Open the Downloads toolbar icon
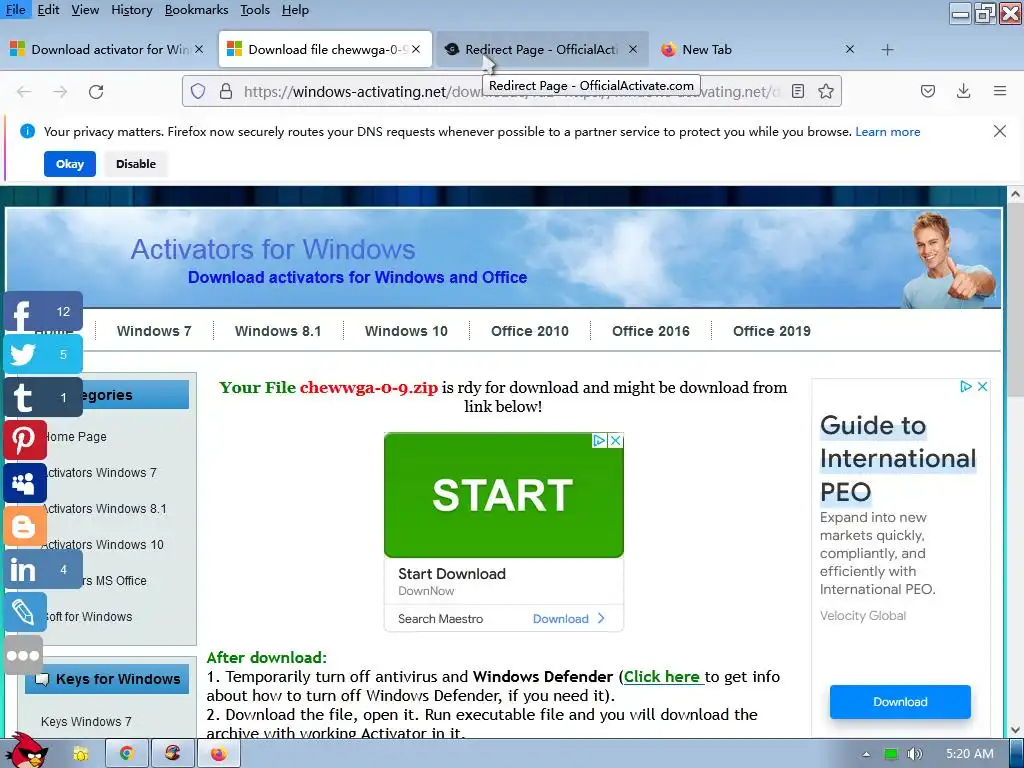Image resolution: width=1024 pixels, height=768 pixels. pyautogui.click(x=963, y=91)
